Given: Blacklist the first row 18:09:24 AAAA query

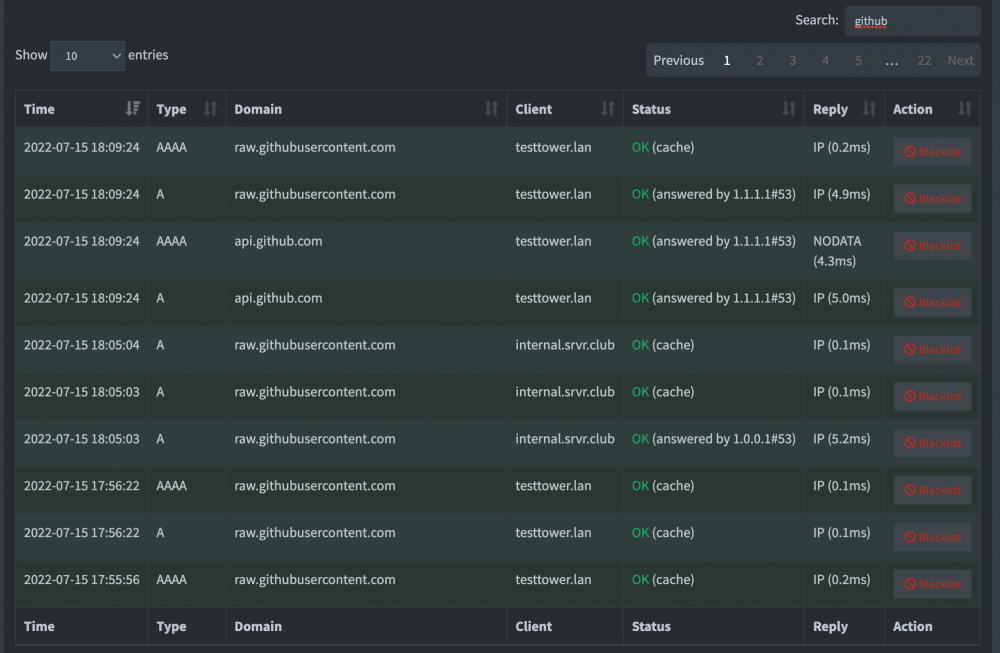Looking at the screenshot, I should [932, 152].
